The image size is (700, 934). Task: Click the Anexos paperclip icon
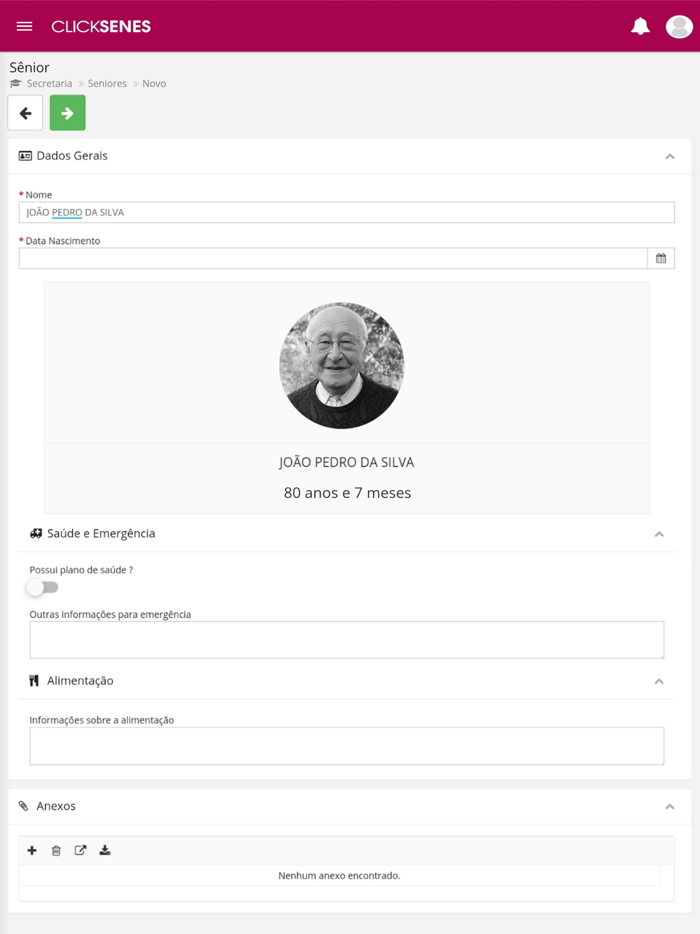[x=23, y=806]
